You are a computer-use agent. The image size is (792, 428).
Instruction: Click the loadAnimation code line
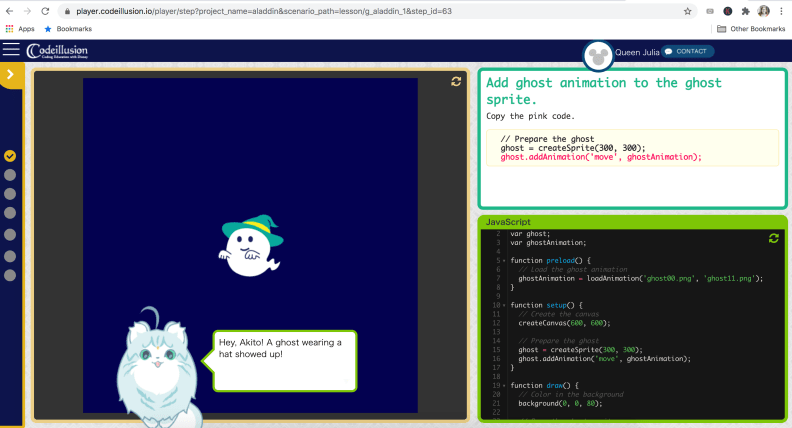pyautogui.click(x=640, y=278)
